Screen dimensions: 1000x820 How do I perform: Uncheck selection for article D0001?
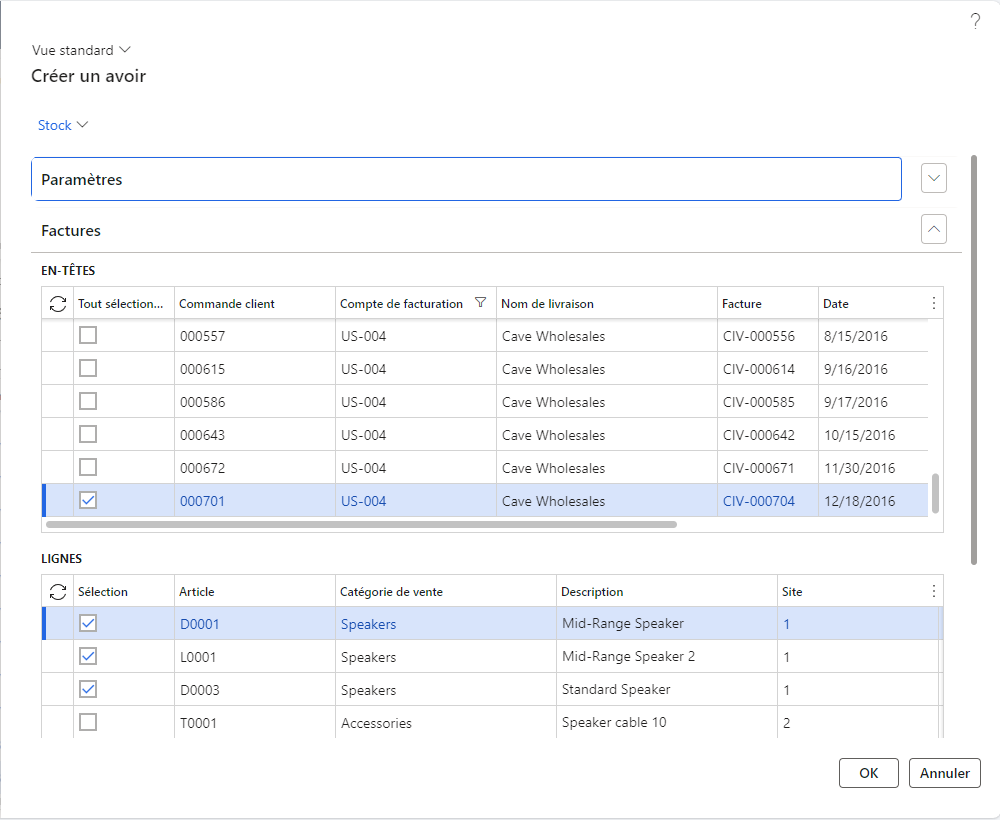88,623
